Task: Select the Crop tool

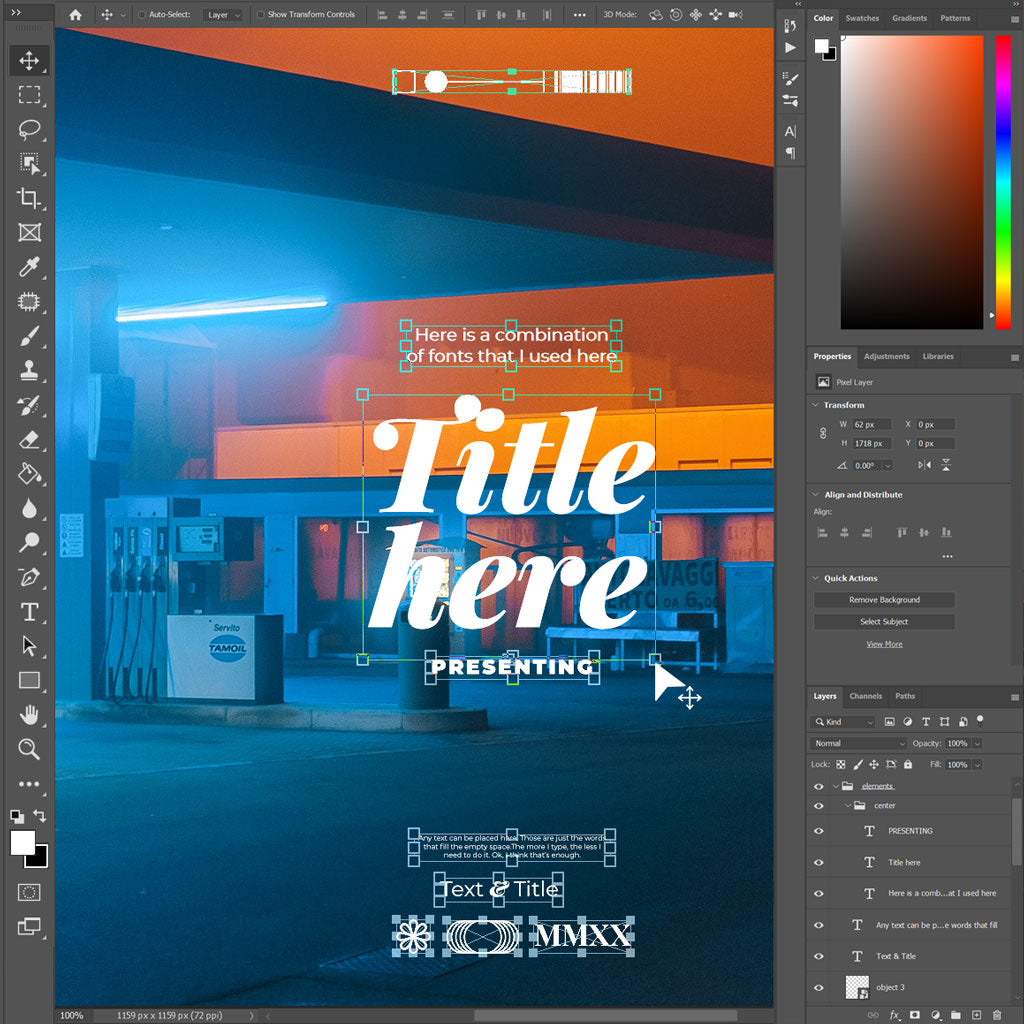Action: [x=29, y=198]
